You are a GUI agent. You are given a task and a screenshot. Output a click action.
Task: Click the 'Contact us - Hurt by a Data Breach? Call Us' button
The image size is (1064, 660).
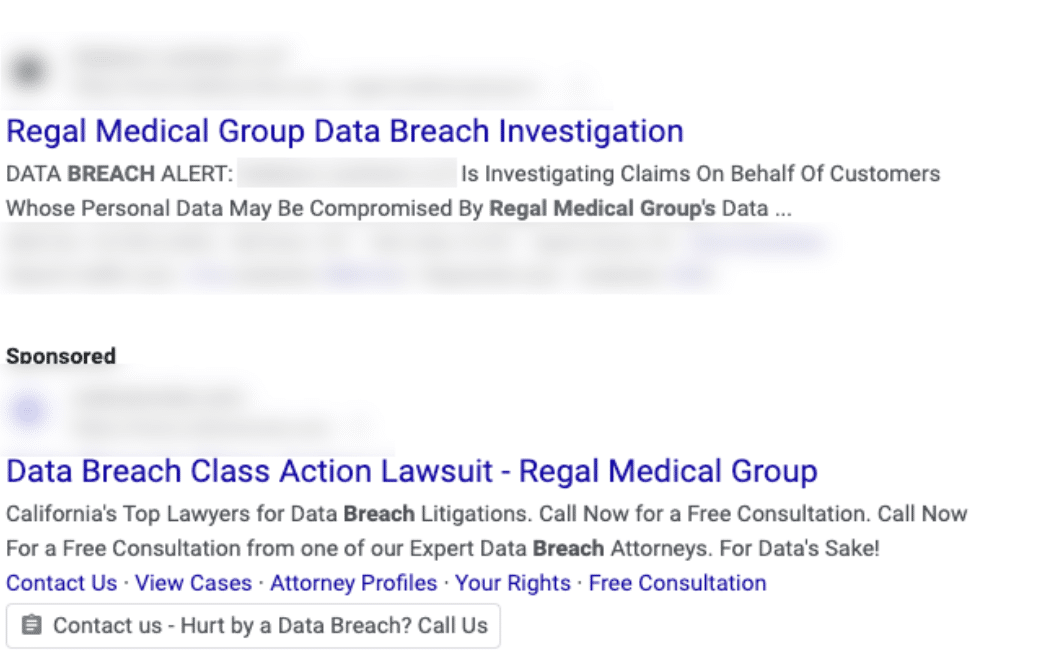254,625
